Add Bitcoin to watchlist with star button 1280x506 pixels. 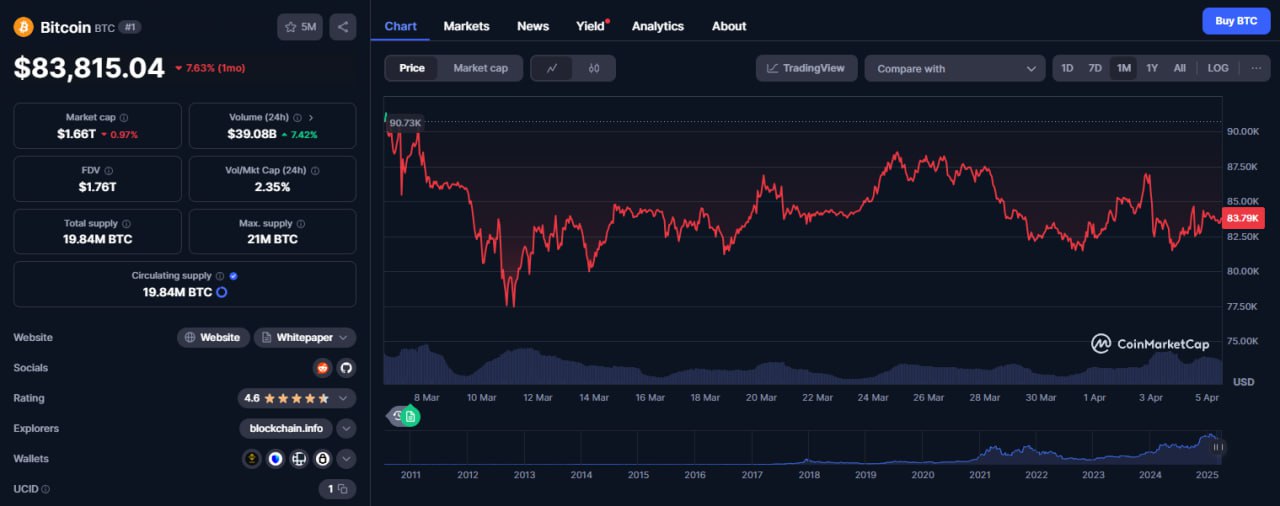(300, 27)
